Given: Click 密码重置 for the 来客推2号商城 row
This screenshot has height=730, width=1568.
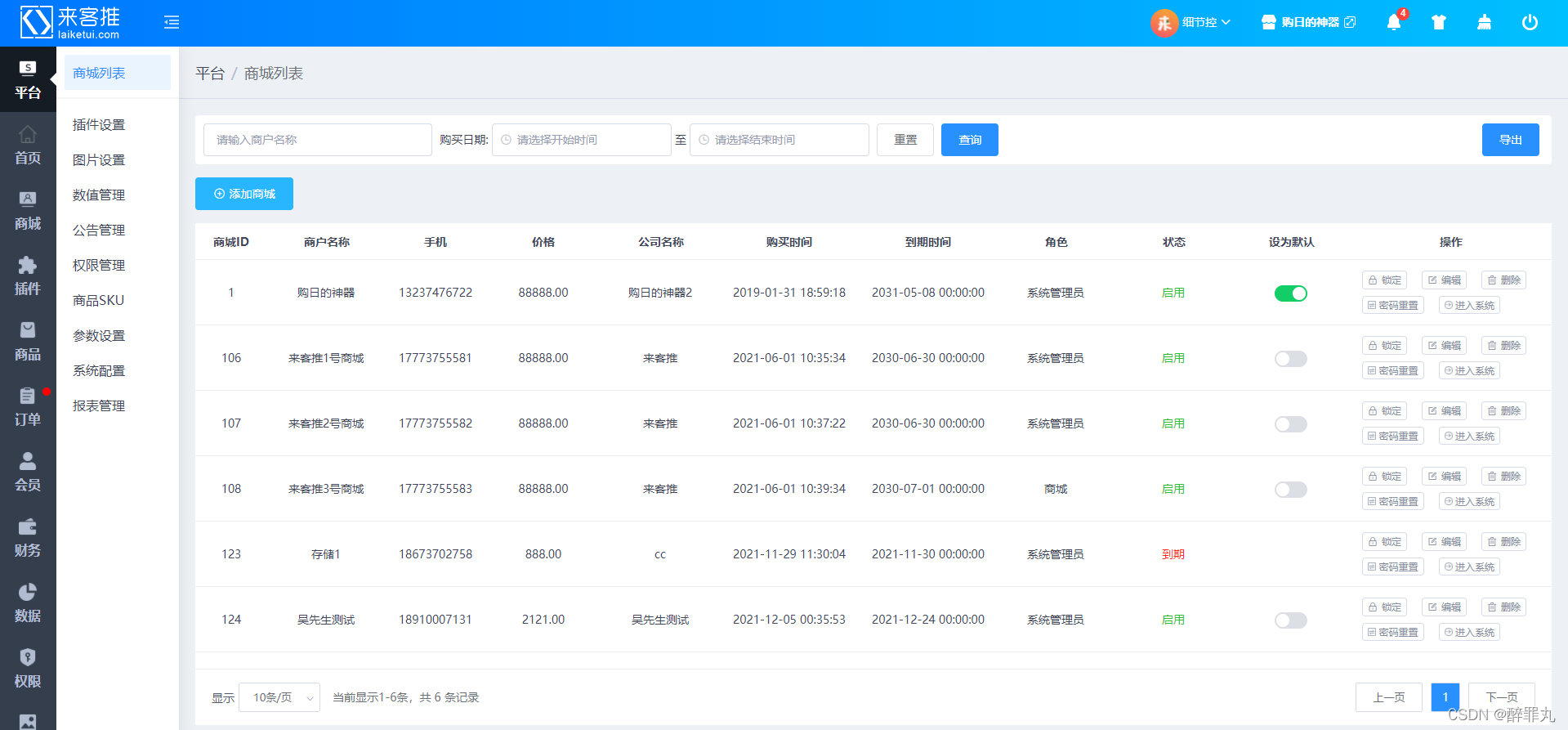Looking at the screenshot, I should 1393,436.
